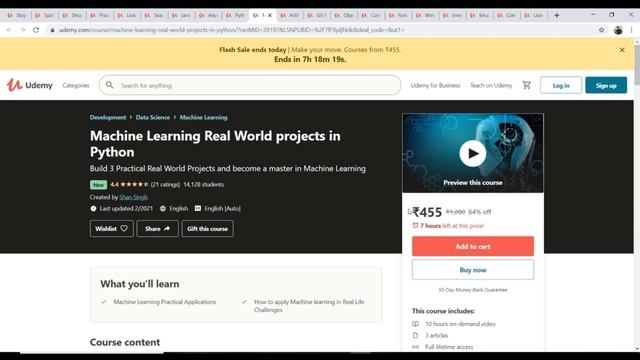Bookmark this page with star icon
This screenshot has width=640, height=360.
click(601, 30)
